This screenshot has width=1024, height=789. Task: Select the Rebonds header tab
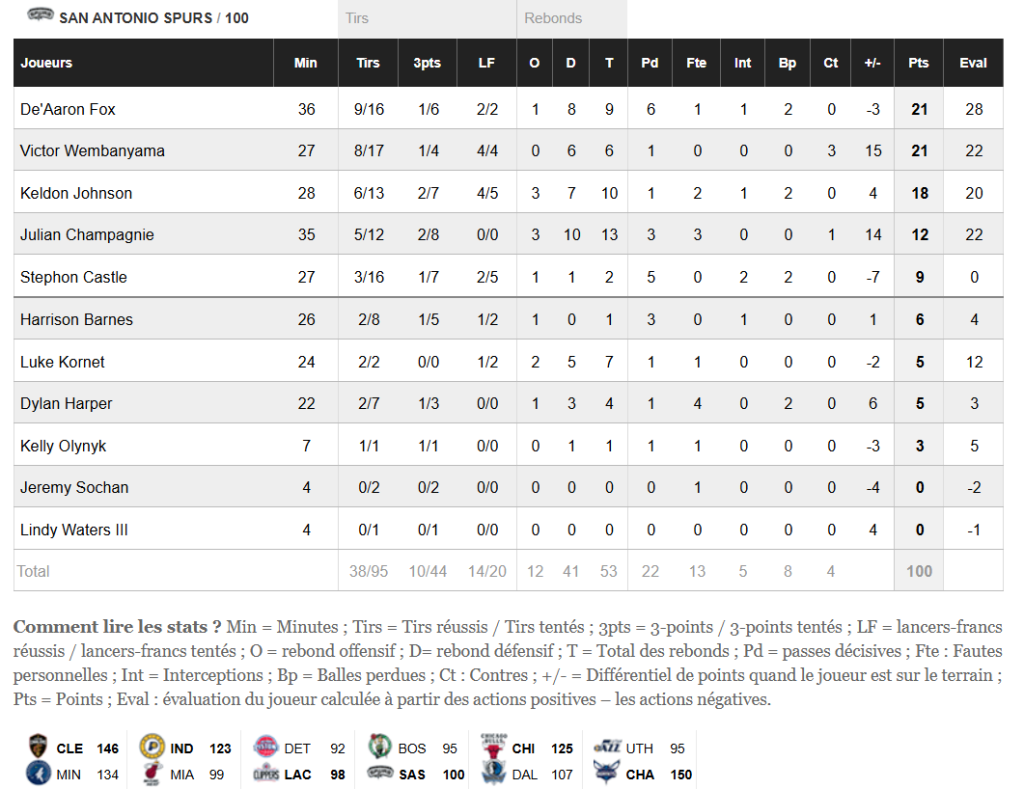[553, 18]
